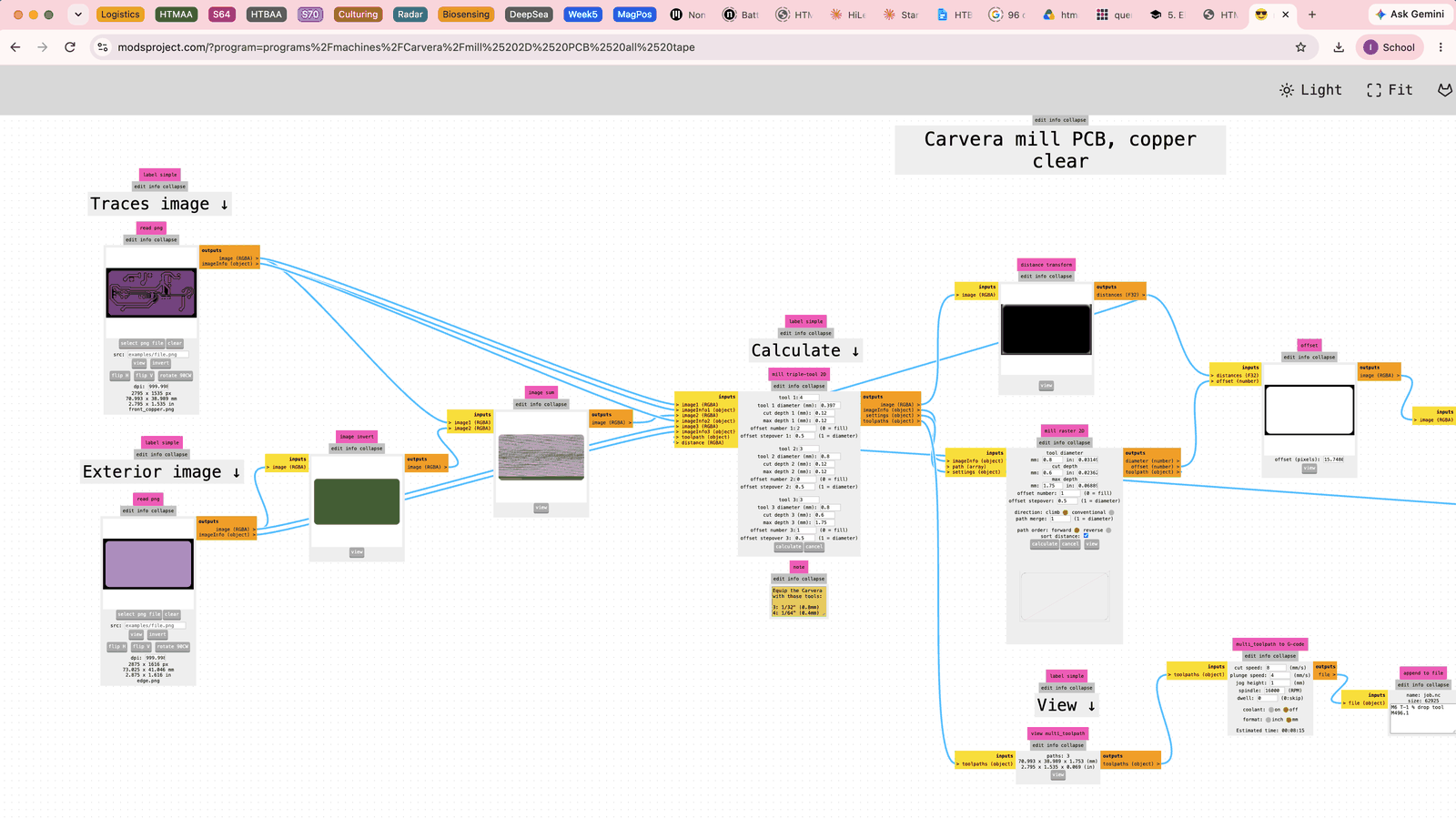This screenshot has height=818, width=1456.
Task: Open the tab search dropdown arrow
Action: [78, 15]
